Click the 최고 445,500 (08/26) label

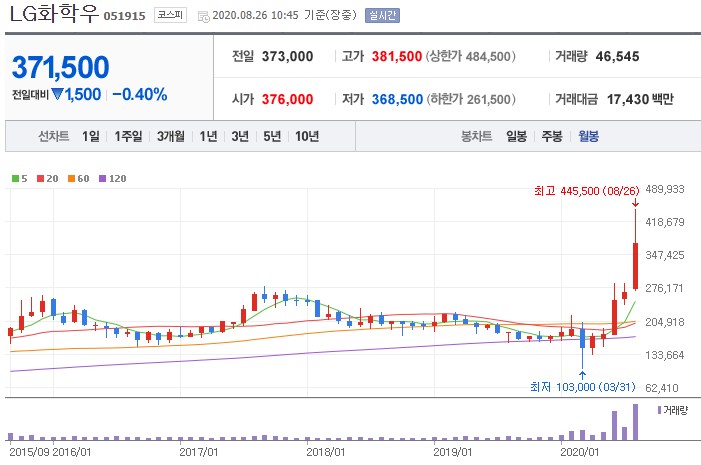(587, 191)
